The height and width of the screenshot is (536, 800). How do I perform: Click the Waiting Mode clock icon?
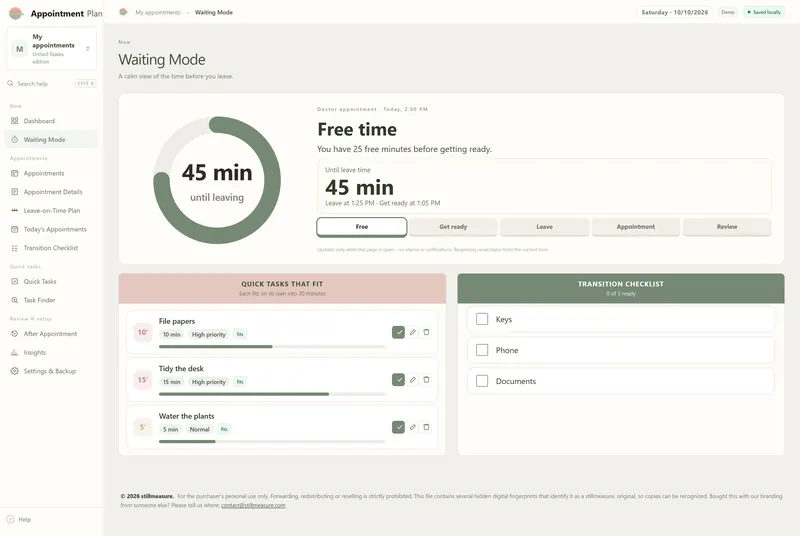[14, 139]
